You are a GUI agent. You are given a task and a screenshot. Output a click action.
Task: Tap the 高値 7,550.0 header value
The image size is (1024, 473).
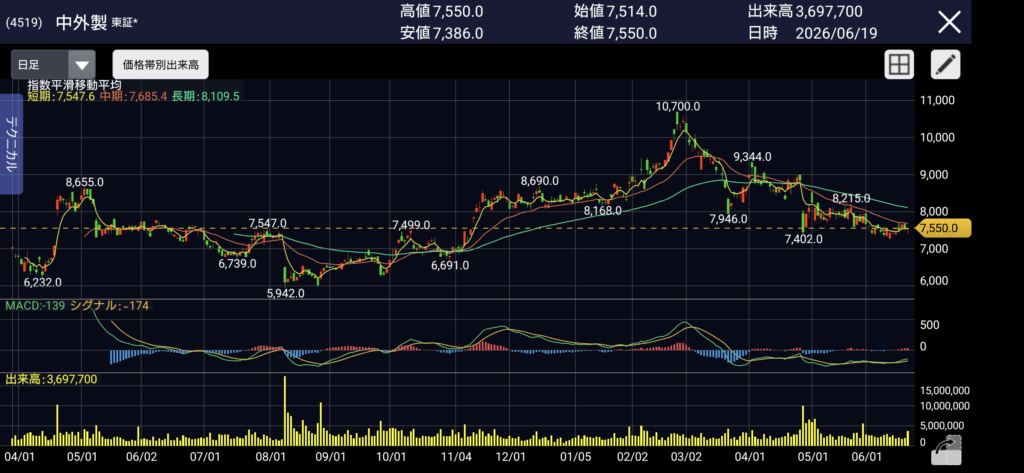pyautogui.click(x=441, y=10)
